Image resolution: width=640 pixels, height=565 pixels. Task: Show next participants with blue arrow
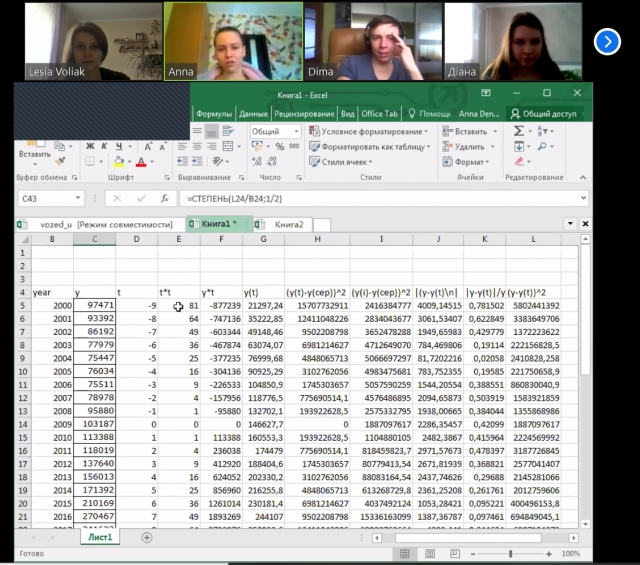[x=607, y=42]
